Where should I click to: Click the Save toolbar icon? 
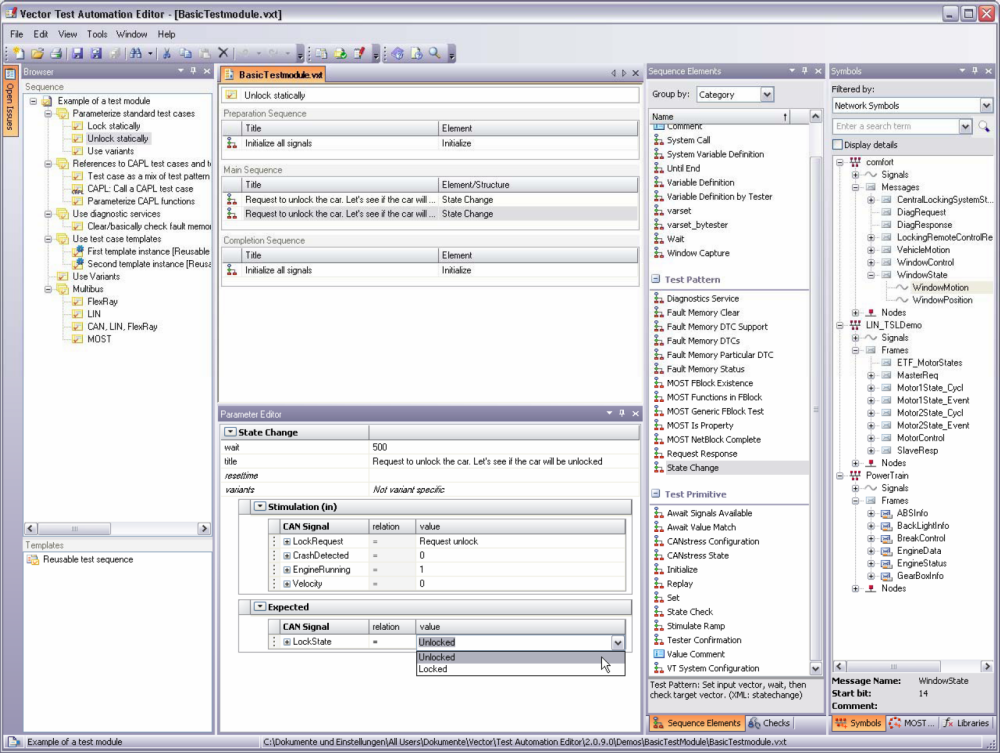click(x=77, y=53)
